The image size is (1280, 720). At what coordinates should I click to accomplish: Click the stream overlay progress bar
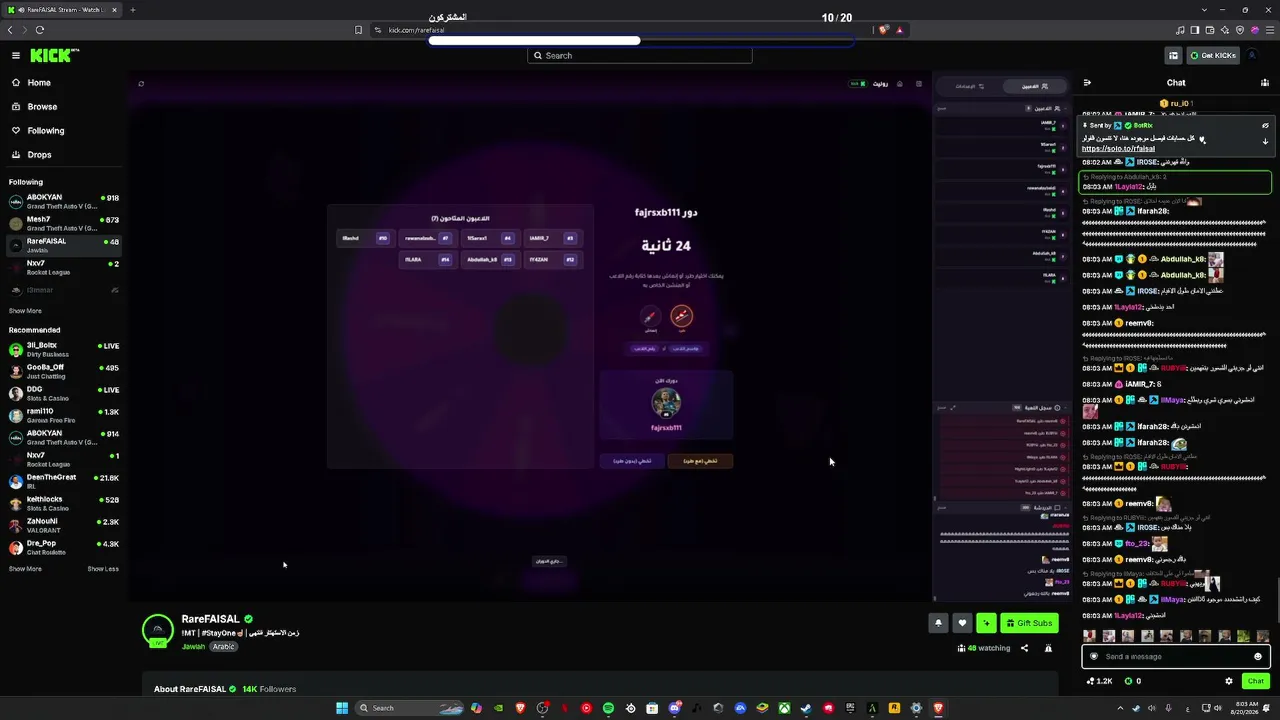(x=641, y=41)
